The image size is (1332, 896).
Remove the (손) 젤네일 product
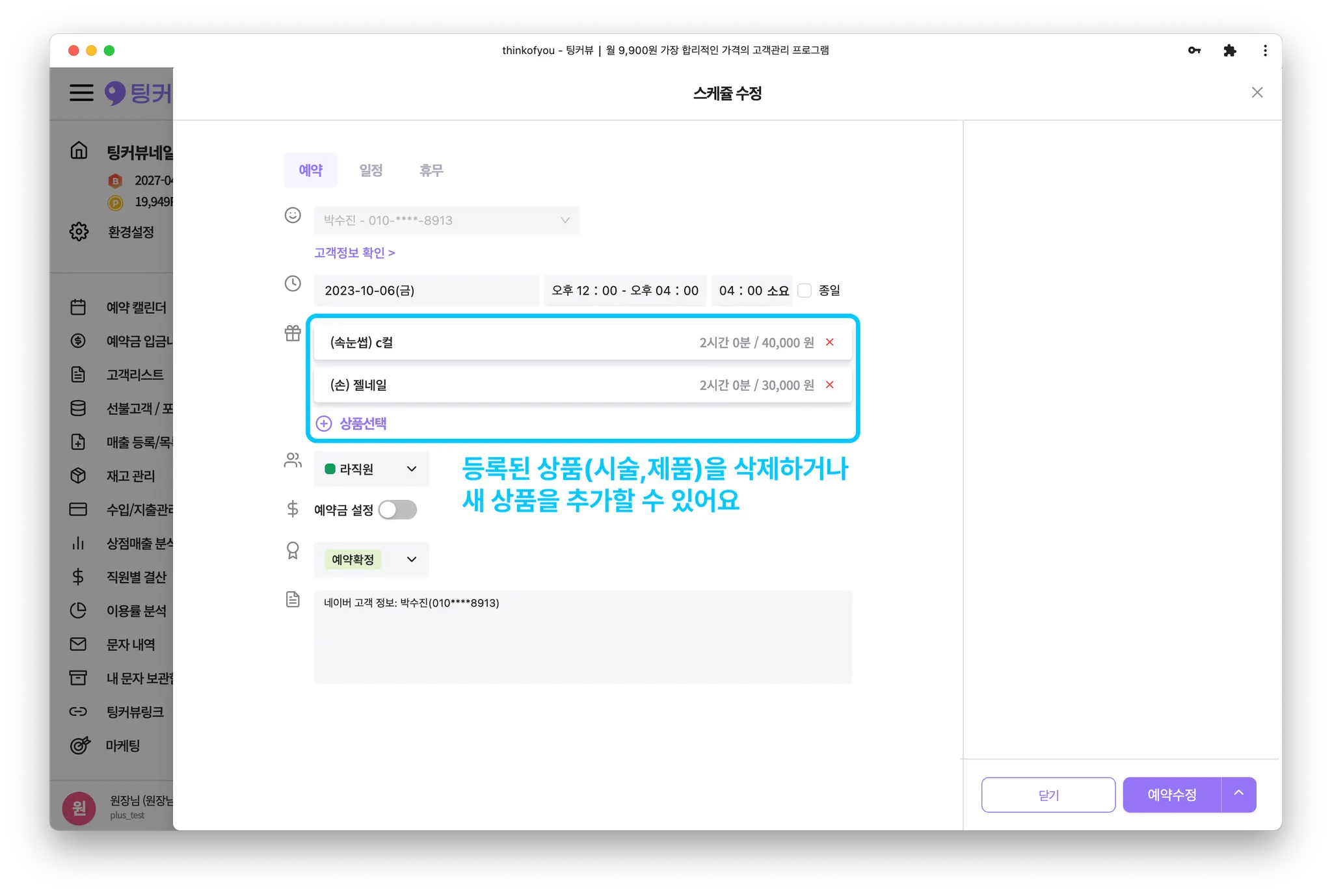tap(829, 385)
